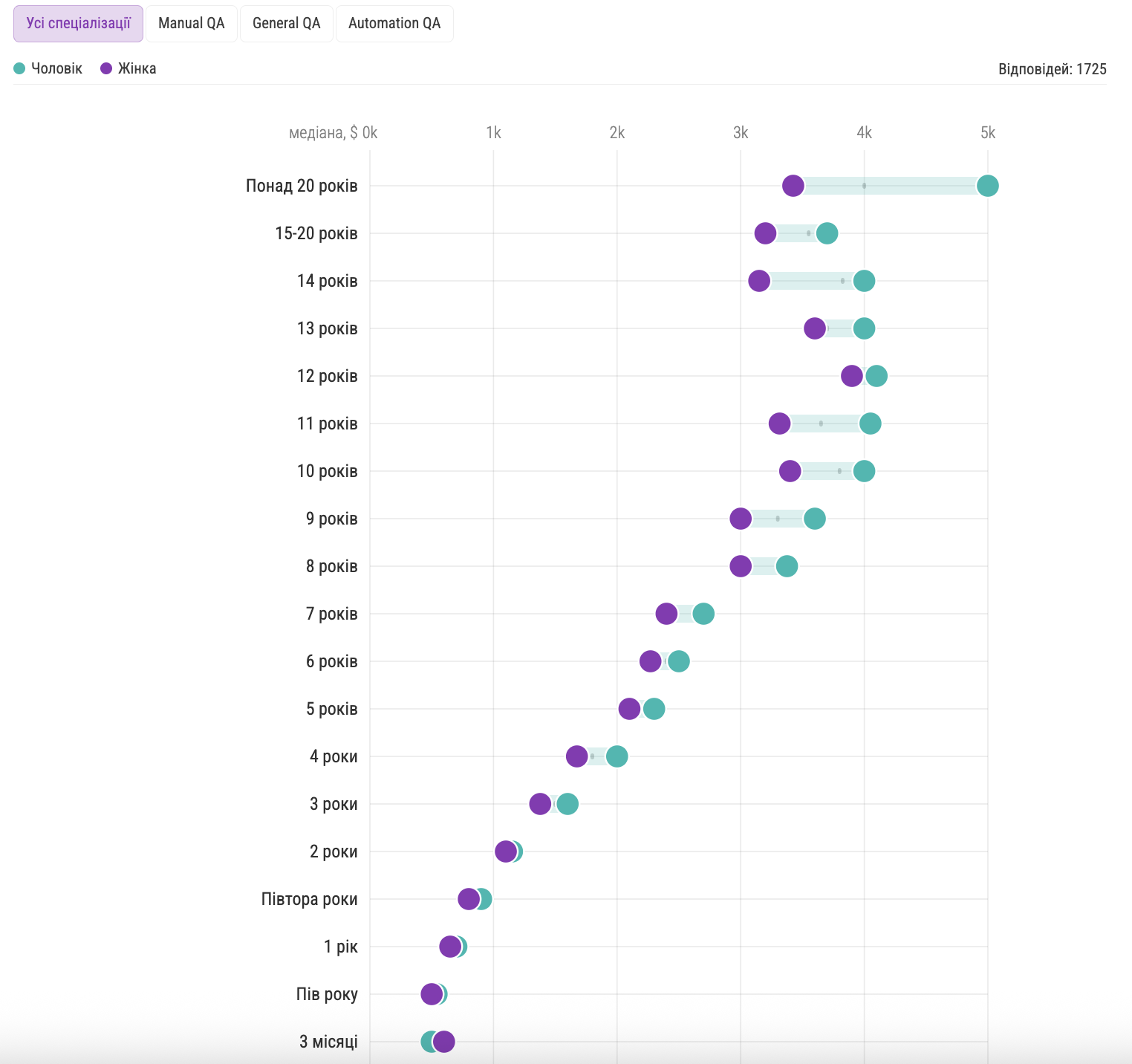
Task: Click purple female dot for Понад 20 років
Action: (793, 186)
